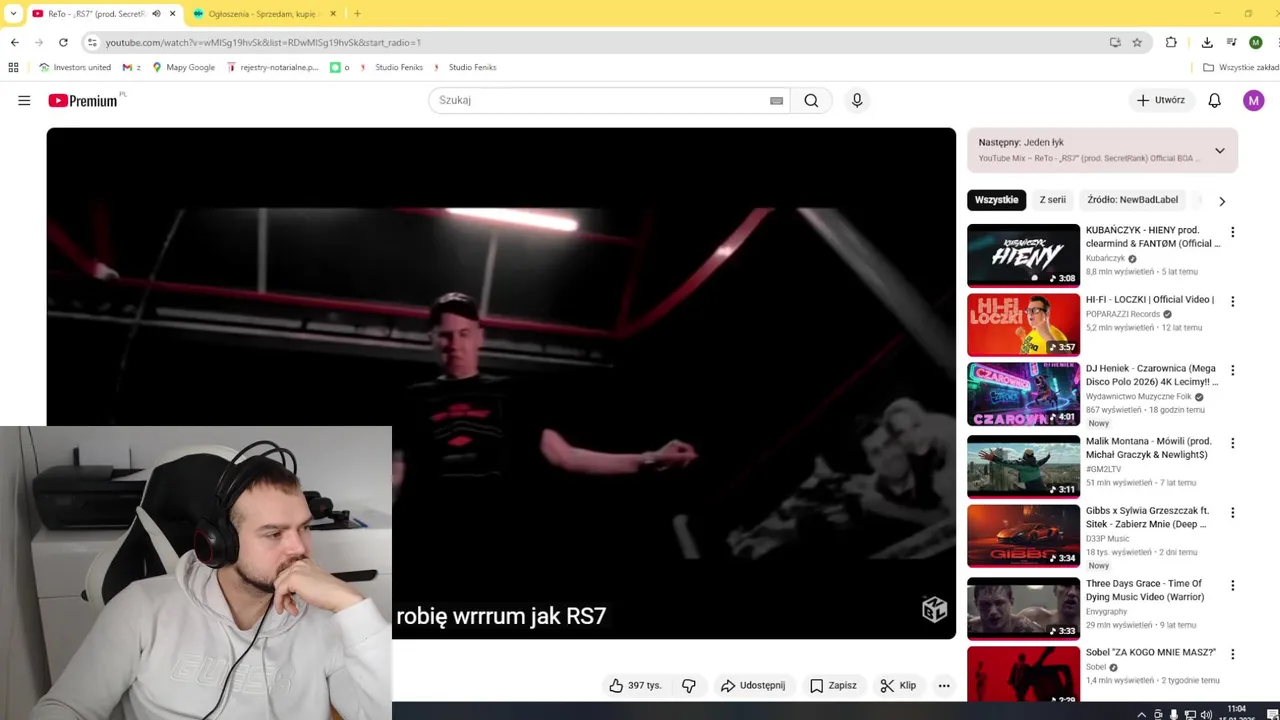Reload the current page
The width and height of the screenshot is (1280, 720).
click(x=63, y=42)
